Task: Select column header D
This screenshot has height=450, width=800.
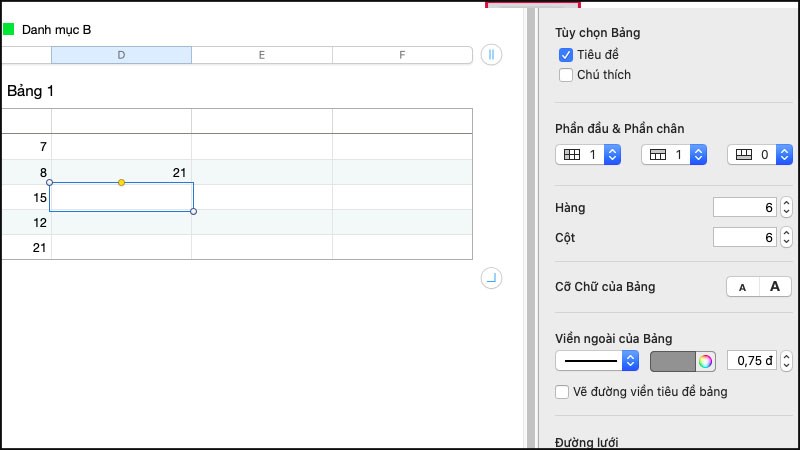Action: tap(121, 55)
